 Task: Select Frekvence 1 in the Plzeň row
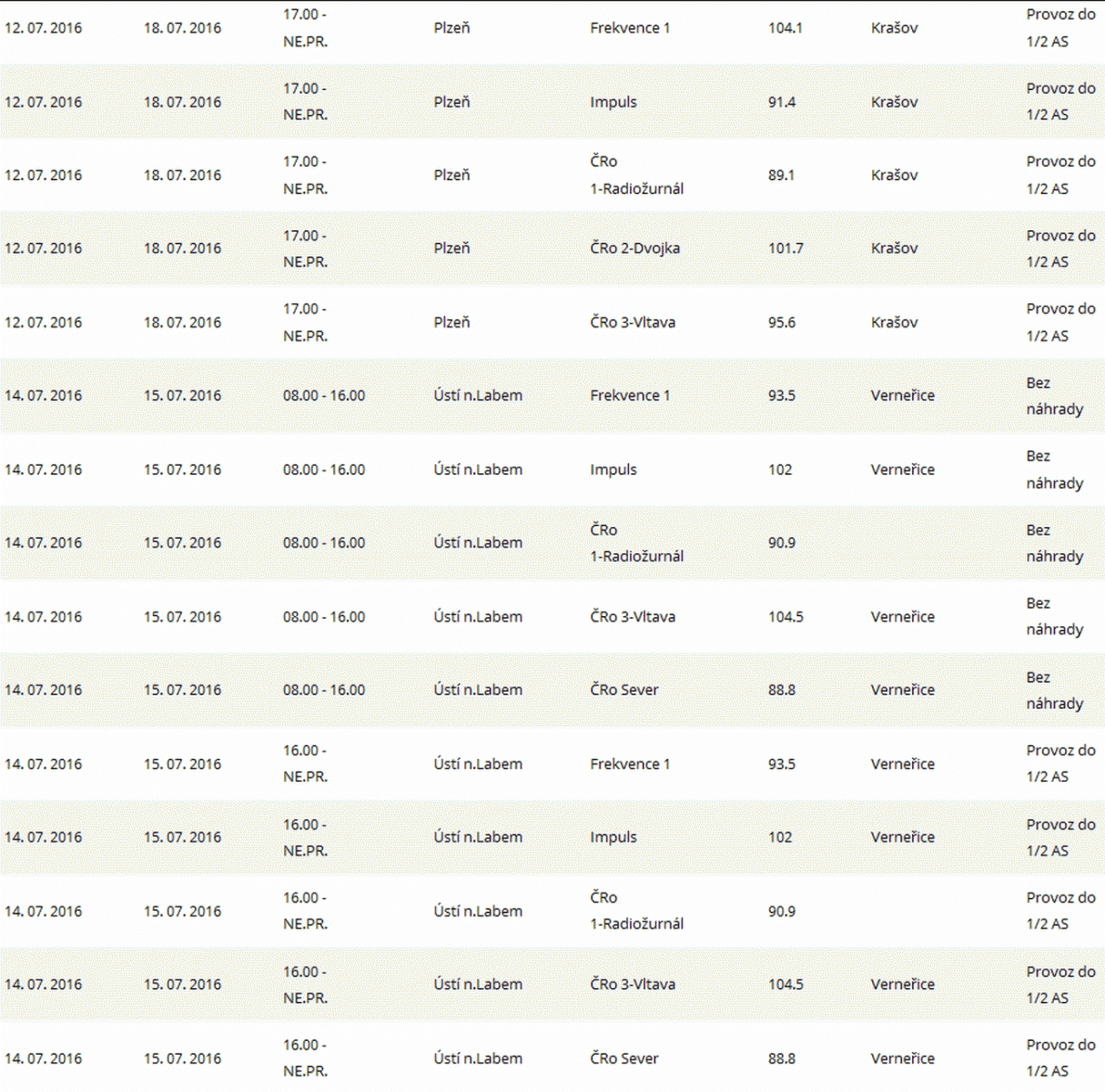(x=629, y=28)
